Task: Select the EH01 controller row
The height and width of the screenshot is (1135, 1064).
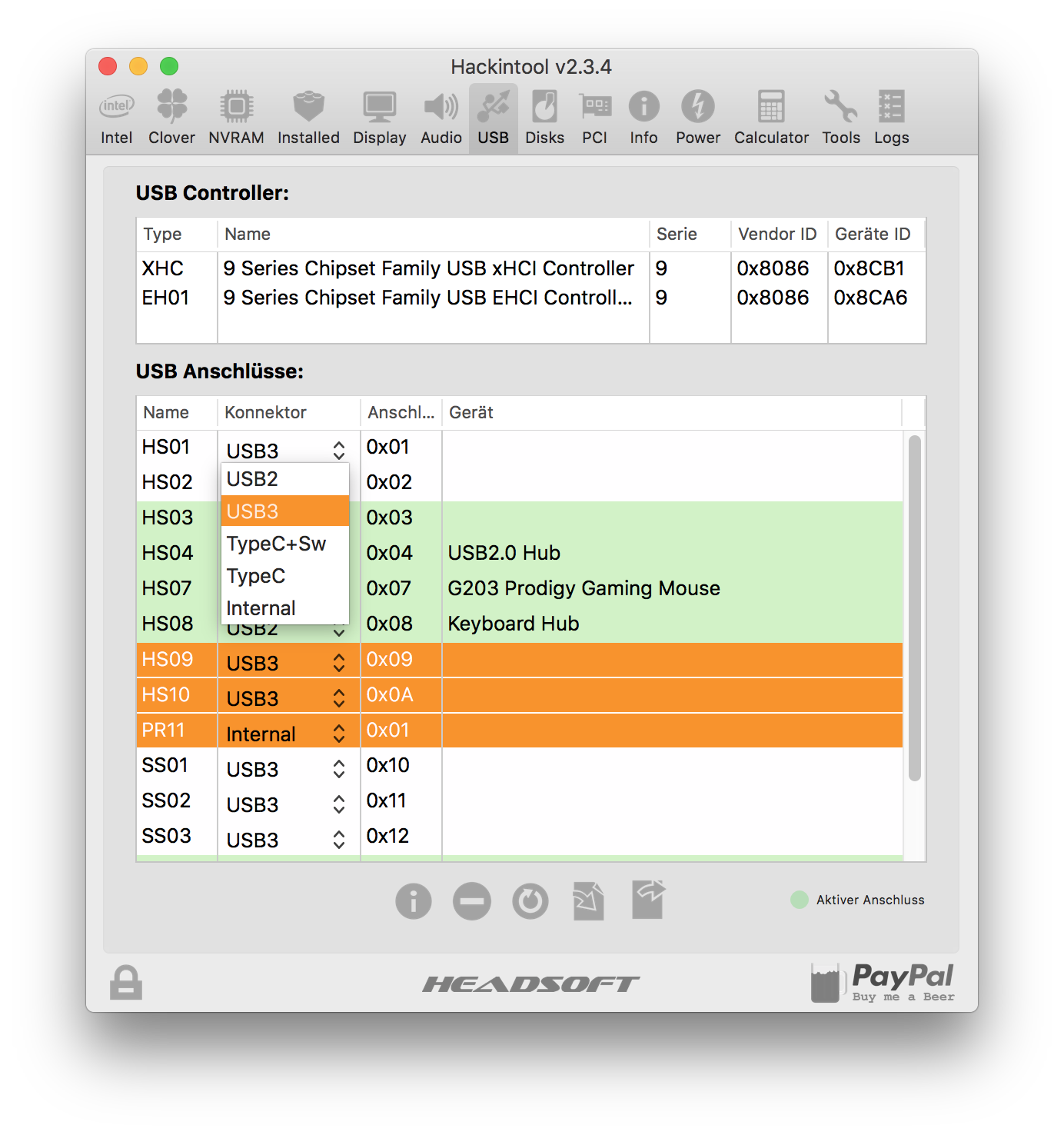Action: pos(530,298)
